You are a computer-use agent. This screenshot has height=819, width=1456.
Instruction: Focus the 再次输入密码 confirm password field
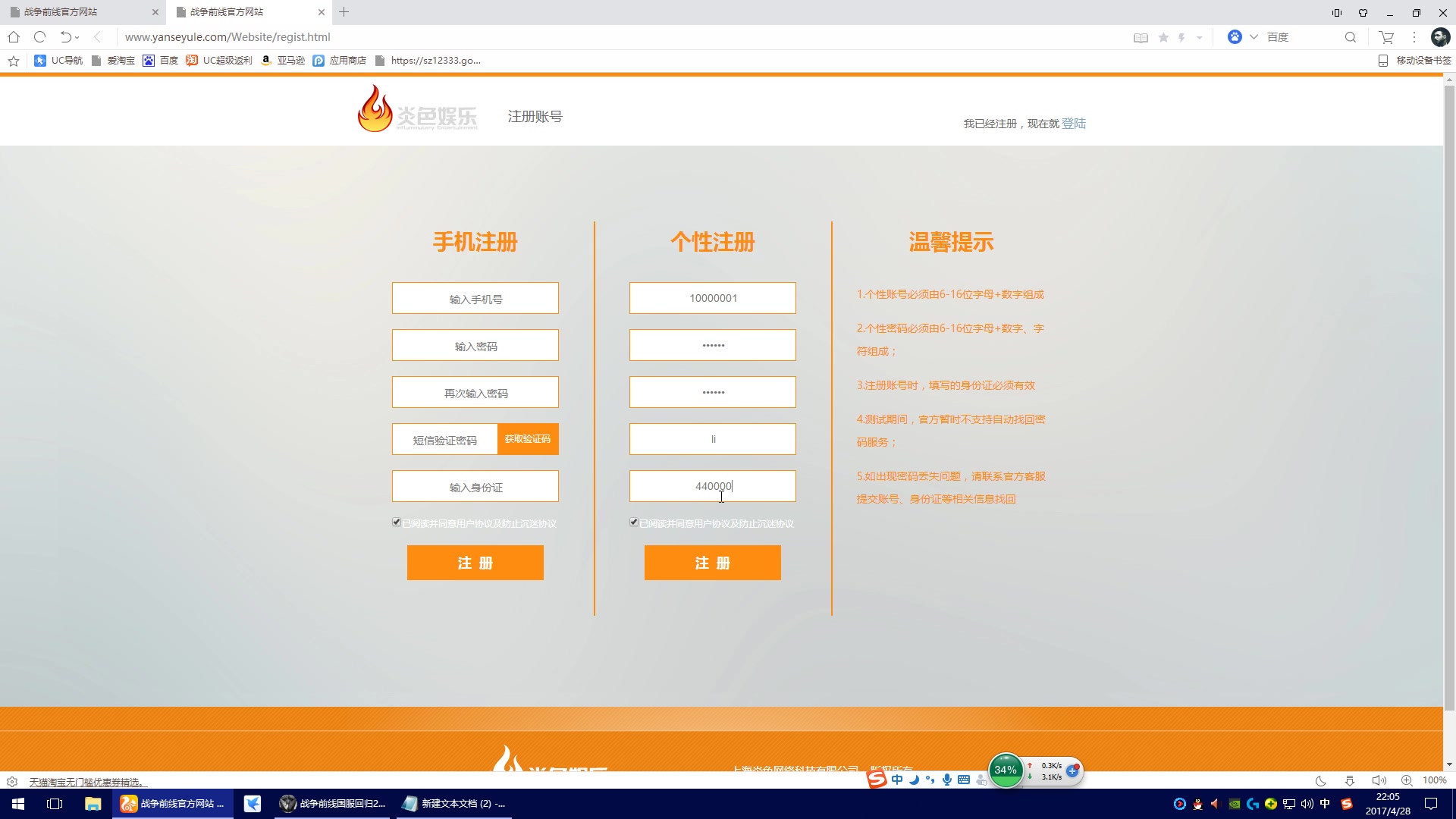tap(475, 392)
